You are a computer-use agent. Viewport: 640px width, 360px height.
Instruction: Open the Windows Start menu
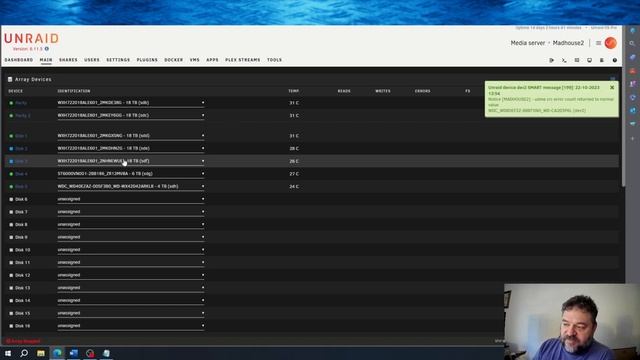(x=8, y=353)
